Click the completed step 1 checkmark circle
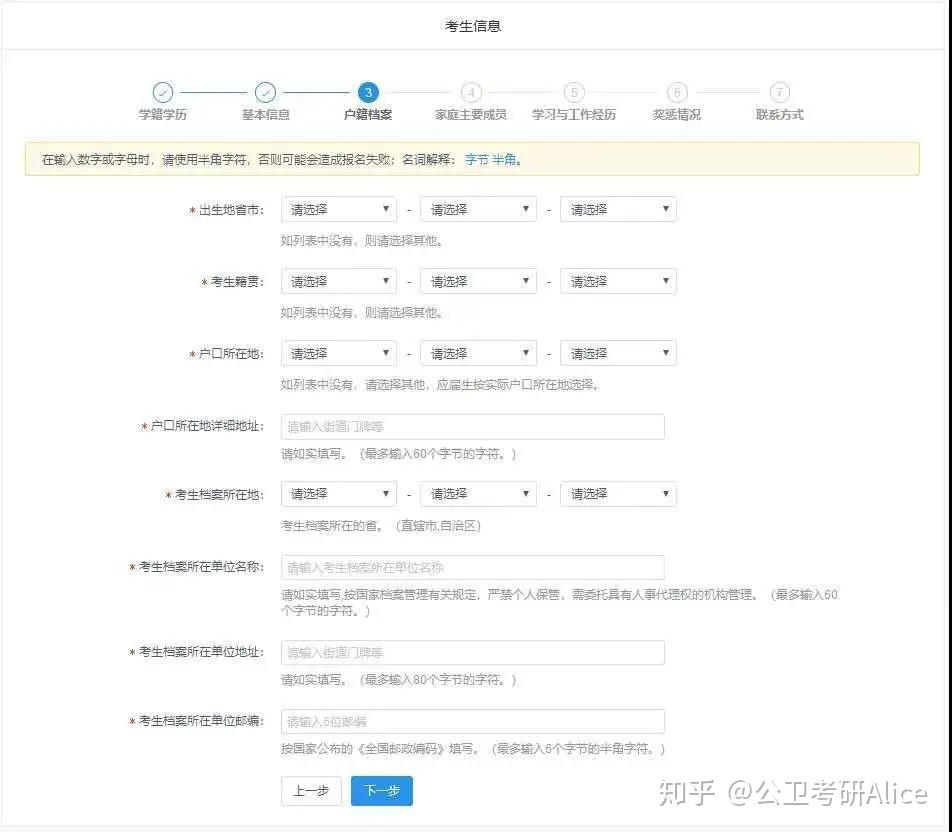 coord(163,92)
